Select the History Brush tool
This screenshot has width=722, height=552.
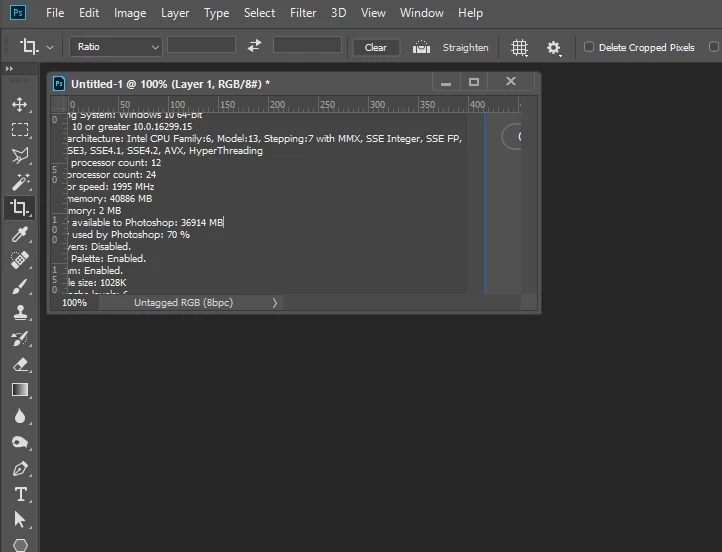(20, 338)
